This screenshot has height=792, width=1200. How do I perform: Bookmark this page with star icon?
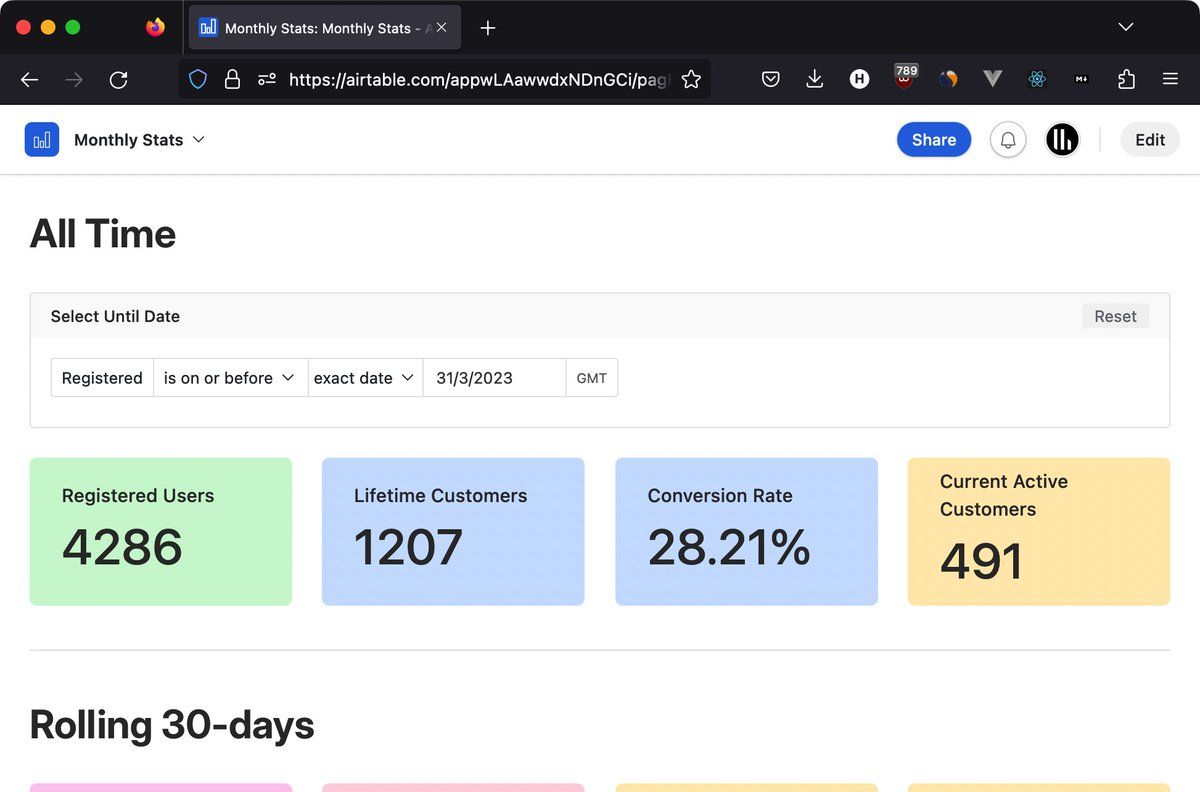point(691,80)
